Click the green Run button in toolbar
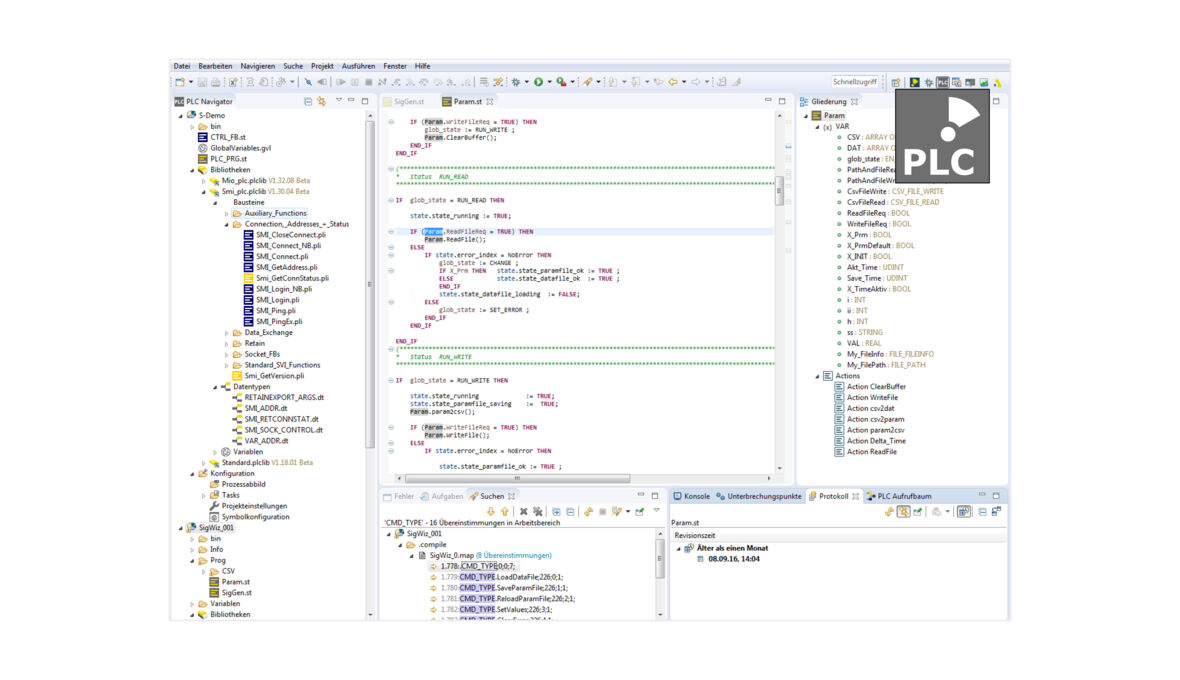The width and height of the screenshot is (1180, 680). tap(538, 82)
